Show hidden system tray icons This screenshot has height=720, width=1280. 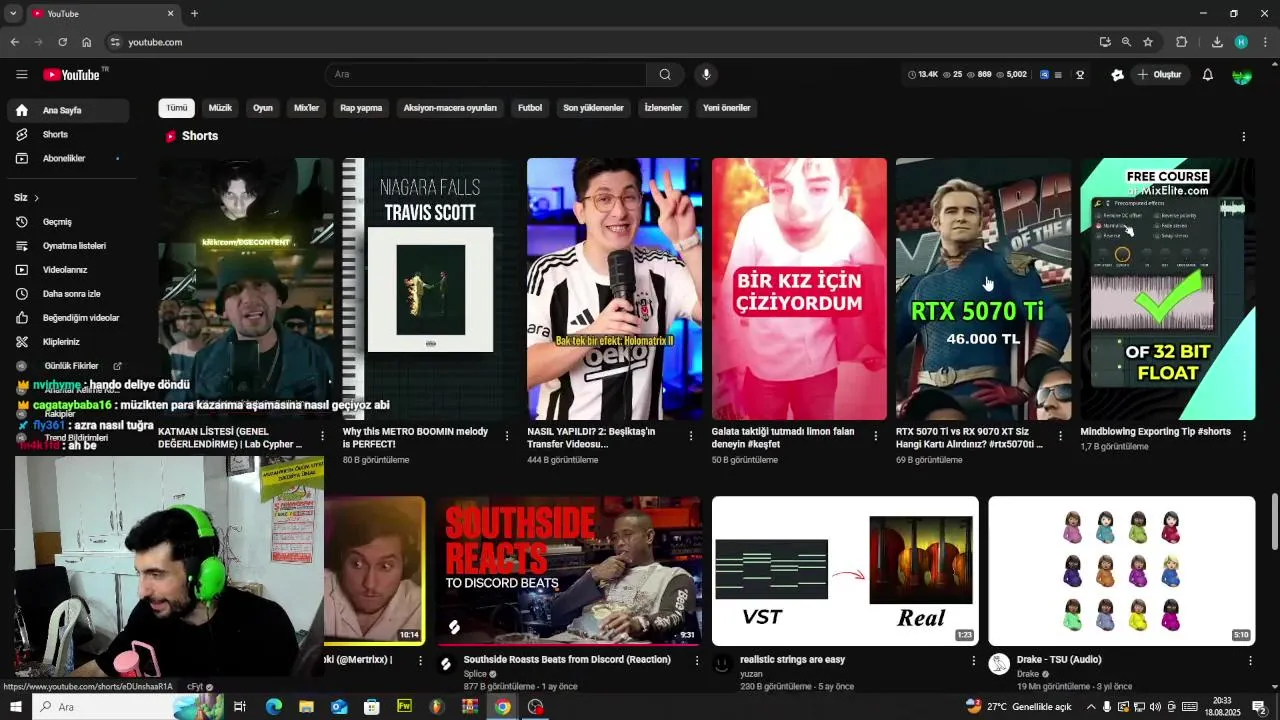(x=1091, y=707)
